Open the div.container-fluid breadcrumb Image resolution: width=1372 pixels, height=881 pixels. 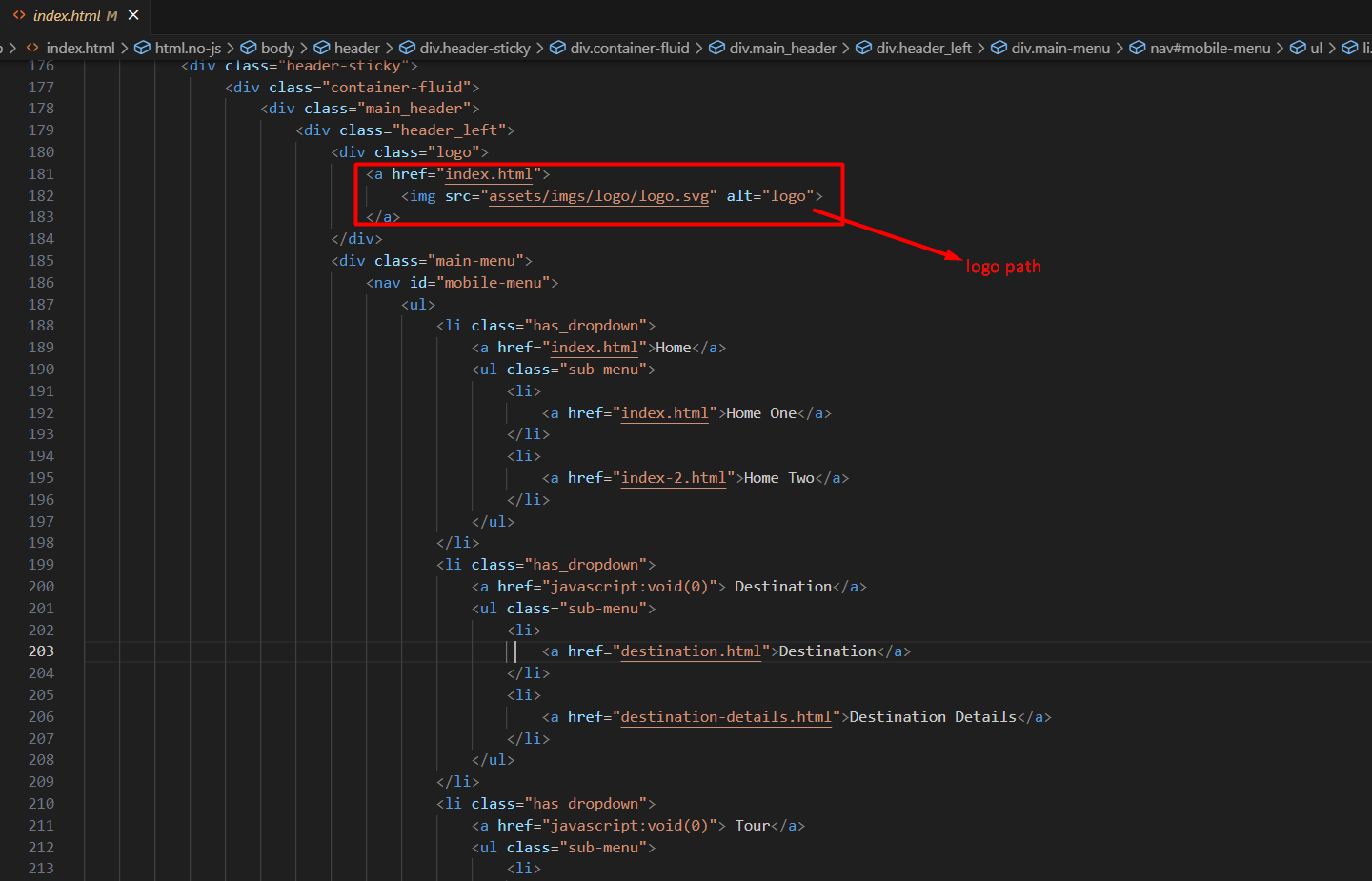(x=630, y=48)
